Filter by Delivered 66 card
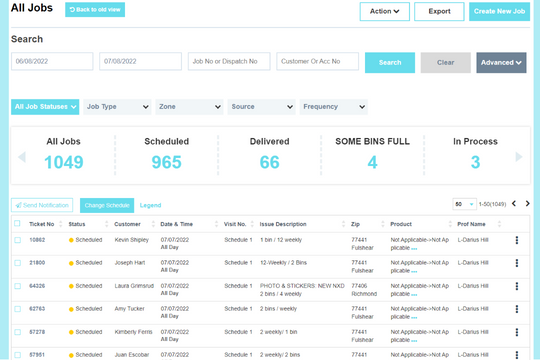The width and height of the screenshot is (540, 360). pos(270,155)
